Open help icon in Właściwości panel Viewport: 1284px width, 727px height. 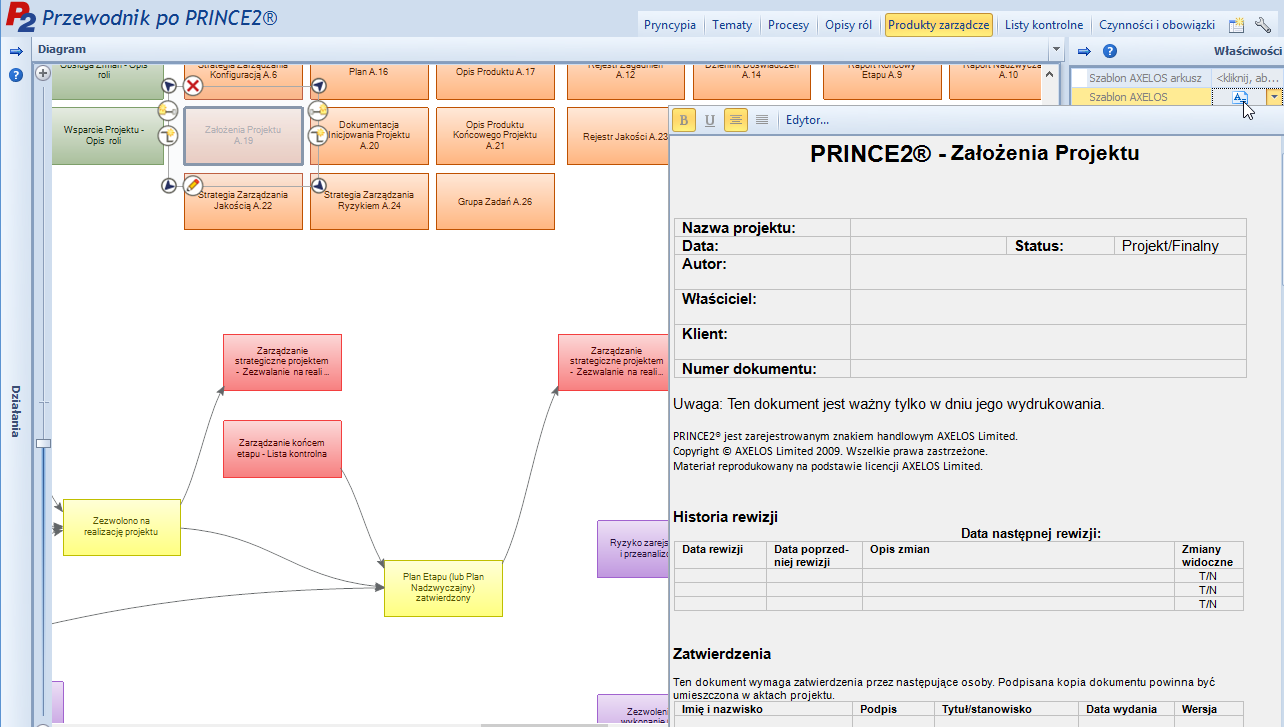(x=1109, y=51)
